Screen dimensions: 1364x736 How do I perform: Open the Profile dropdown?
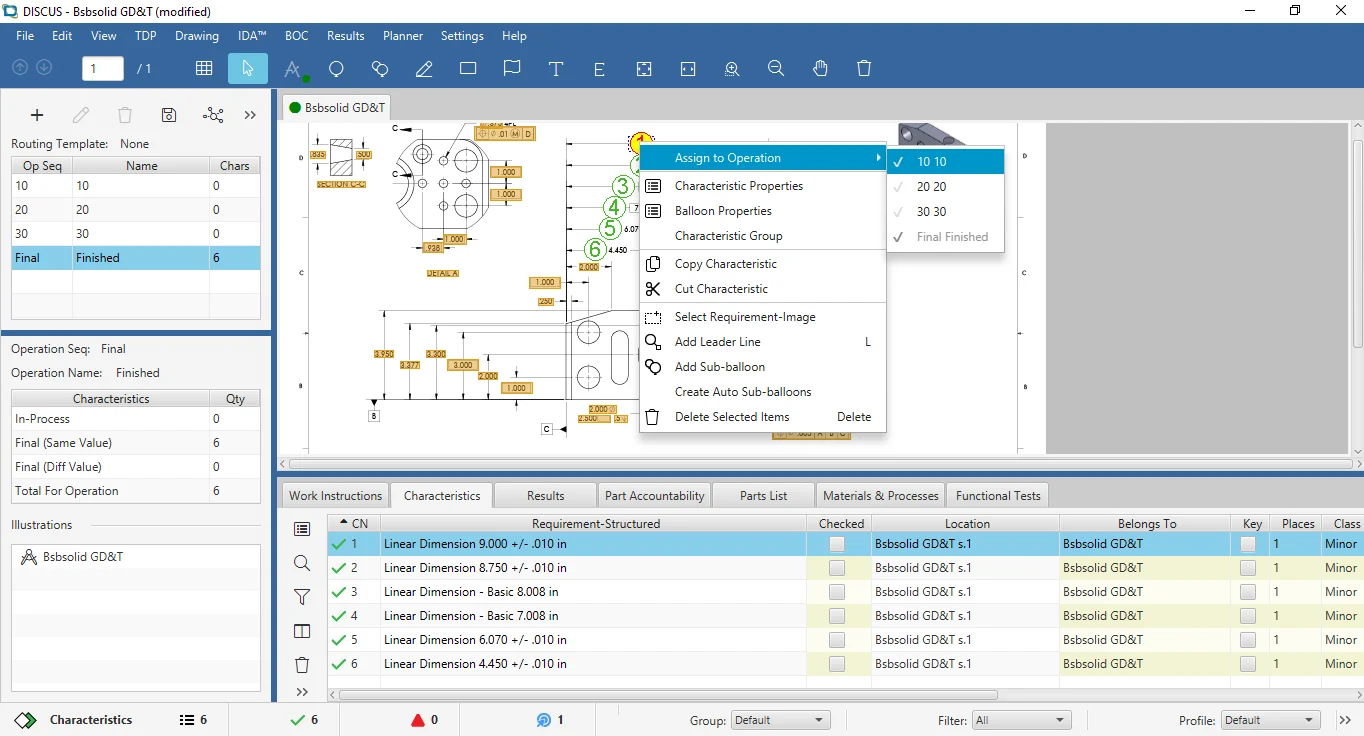(x=1270, y=720)
